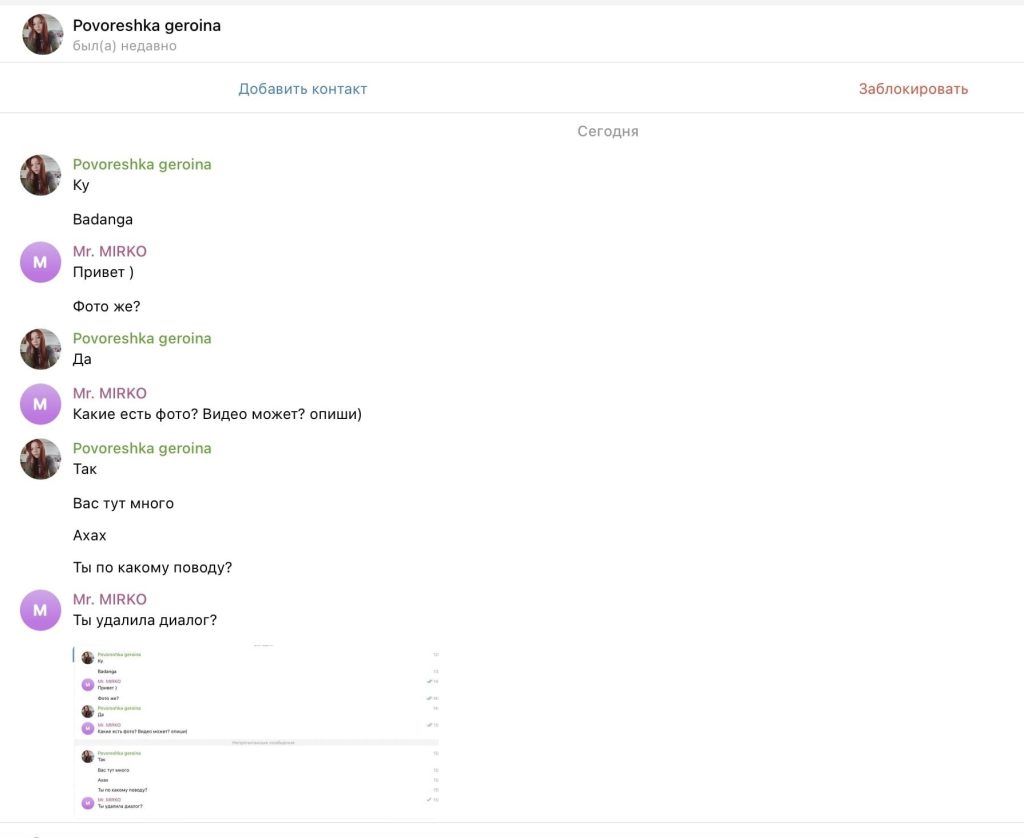
Task: Click Povoreshka geroina avatar beside "Ку" message
Action: coord(40,175)
